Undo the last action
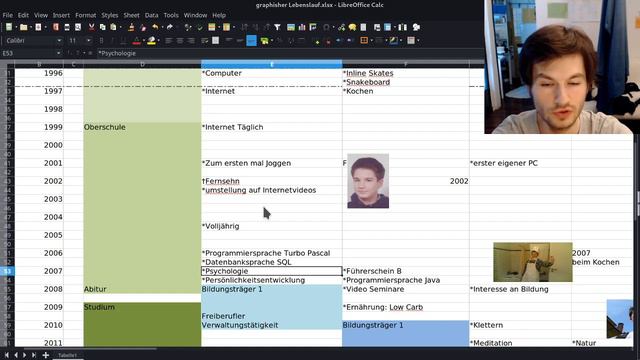The image size is (640, 360). pyautogui.click(x=155, y=27)
